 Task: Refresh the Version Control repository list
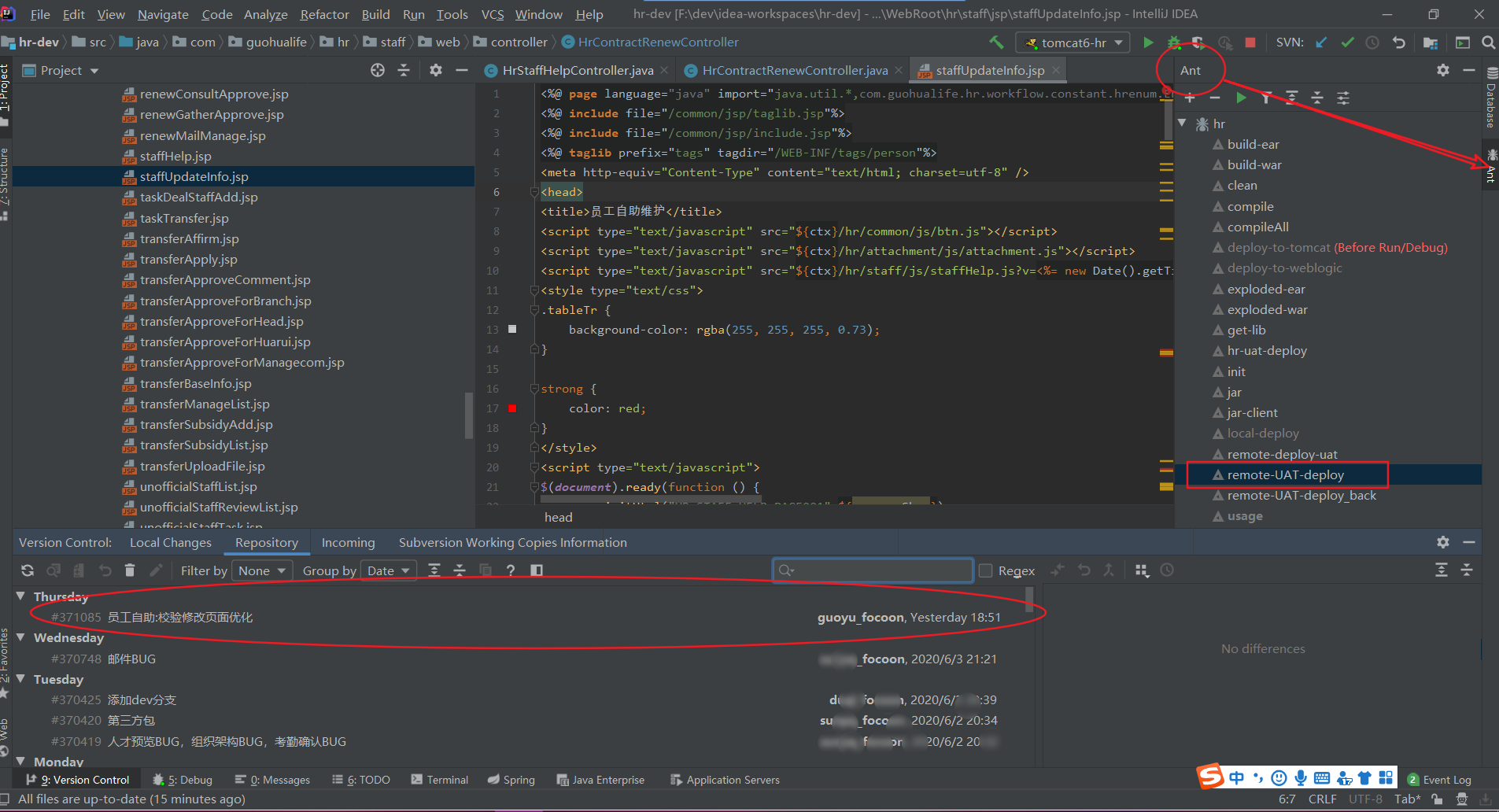pos(28,570)
